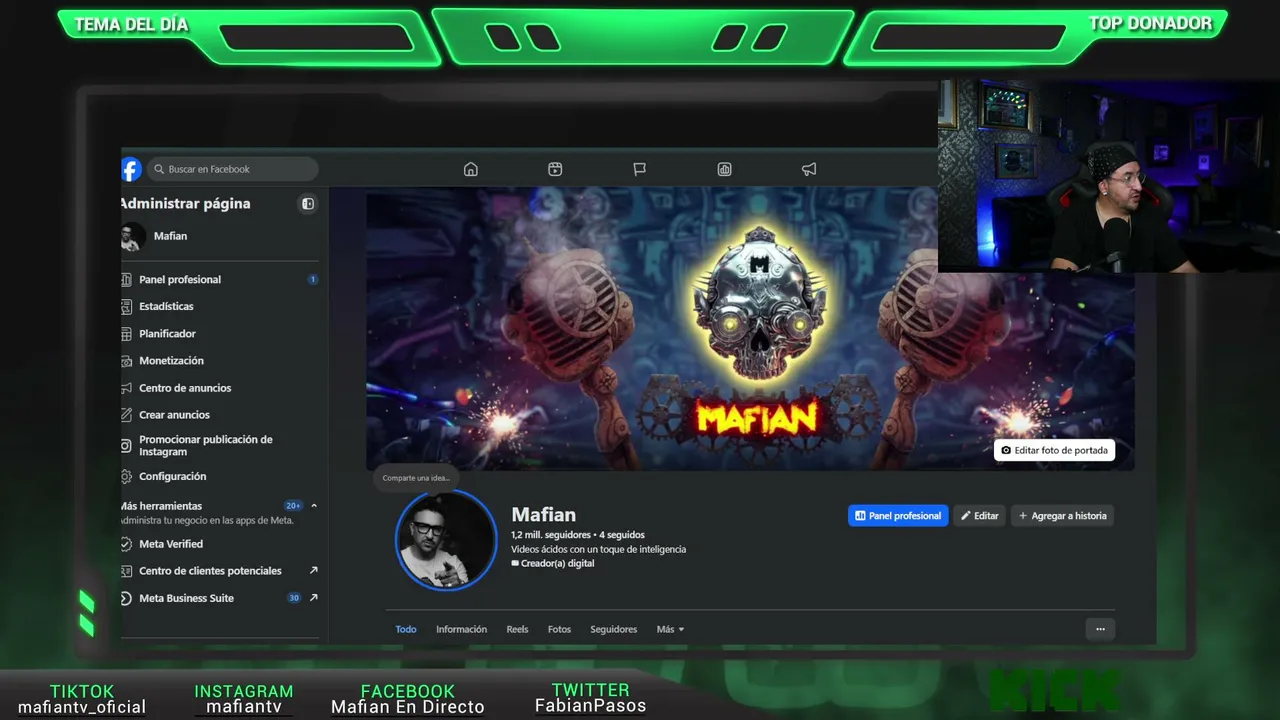Image resolution: width=1280 pixels, height=720 pixels.
Task: Click the 4 seguidos text
Action: [622, 535]
